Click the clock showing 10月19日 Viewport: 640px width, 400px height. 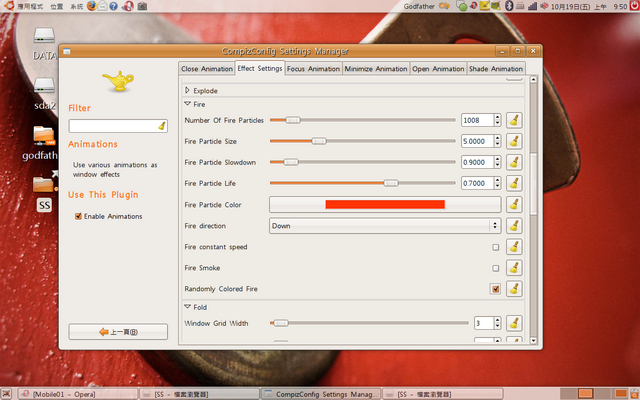[590, 6]
